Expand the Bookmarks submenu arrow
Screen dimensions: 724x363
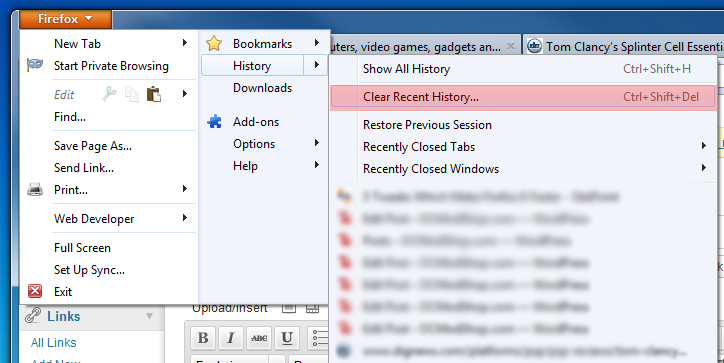point(317,43)
